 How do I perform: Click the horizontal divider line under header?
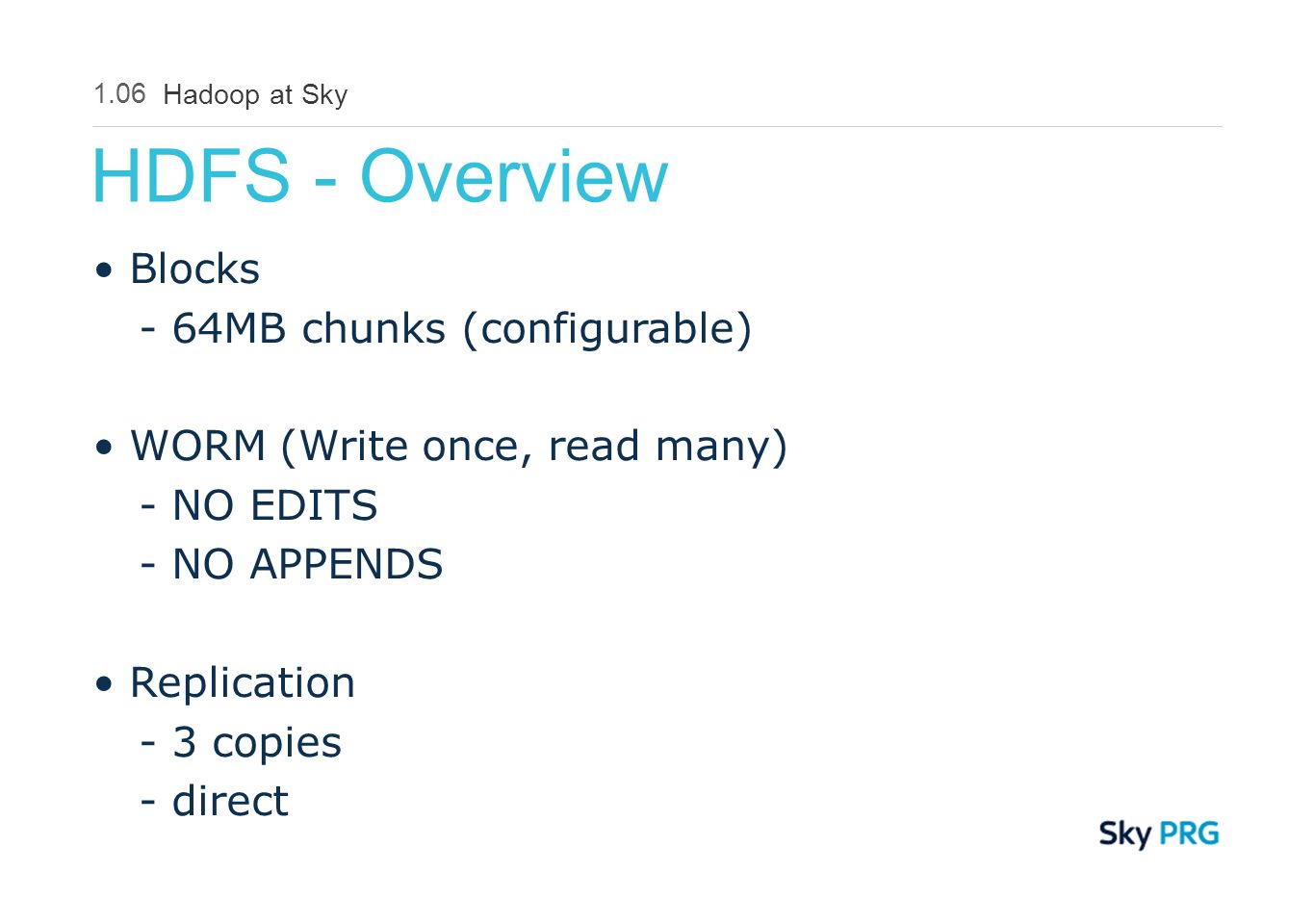(x=657, y=126)
